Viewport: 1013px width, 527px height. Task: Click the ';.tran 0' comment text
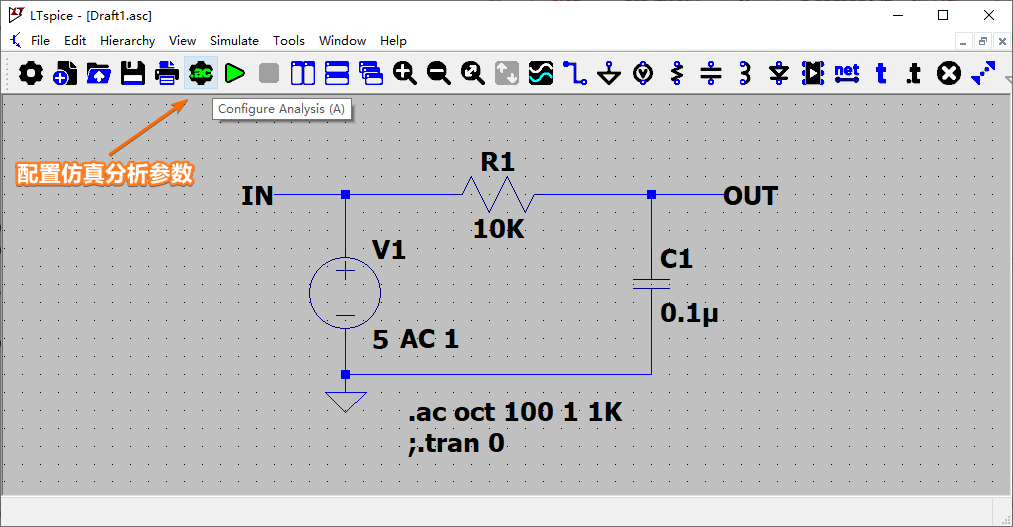456,444
